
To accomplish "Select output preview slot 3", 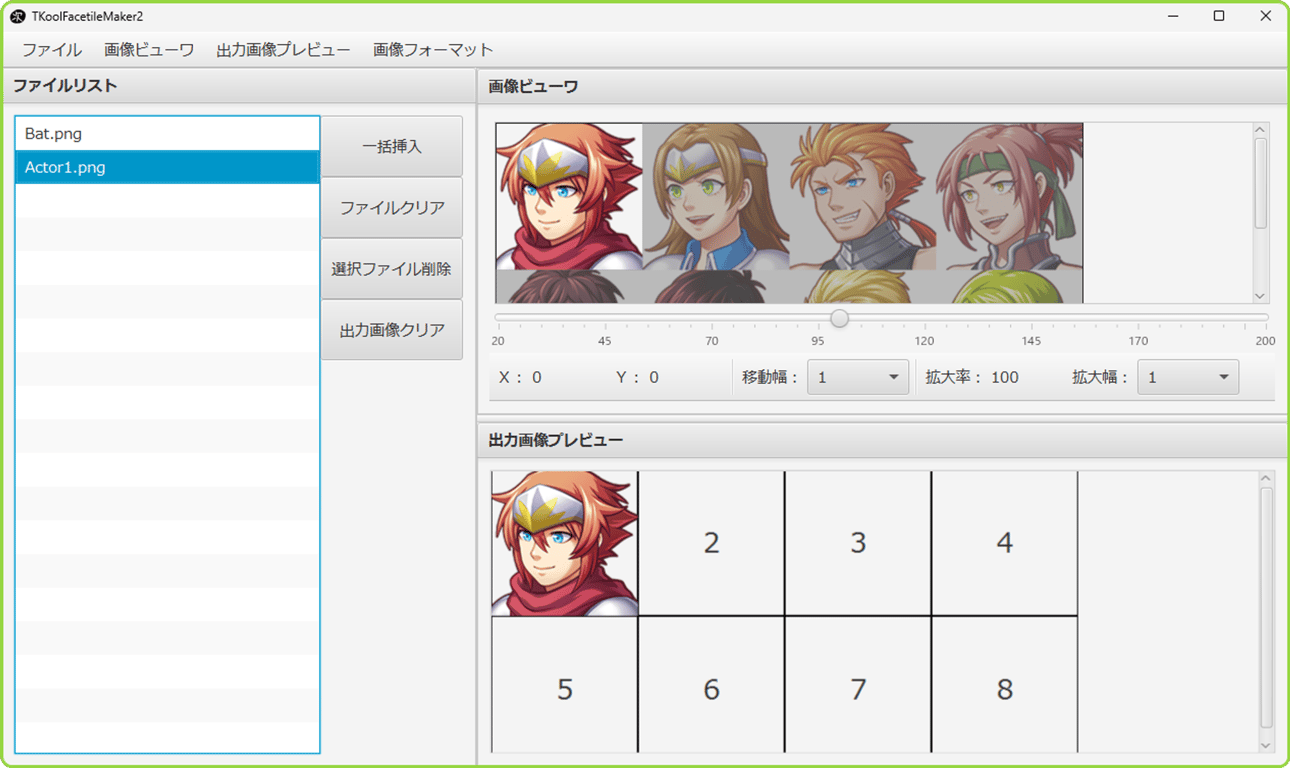I will tap(858, 543).
